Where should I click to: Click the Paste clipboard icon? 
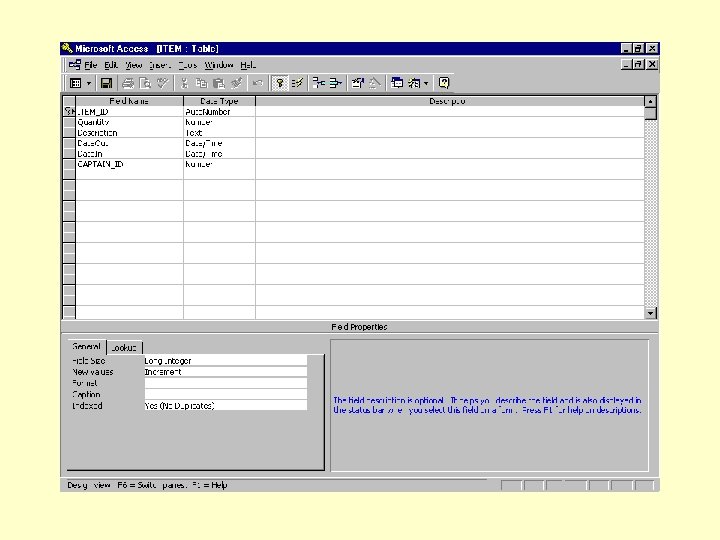(219, 83)
